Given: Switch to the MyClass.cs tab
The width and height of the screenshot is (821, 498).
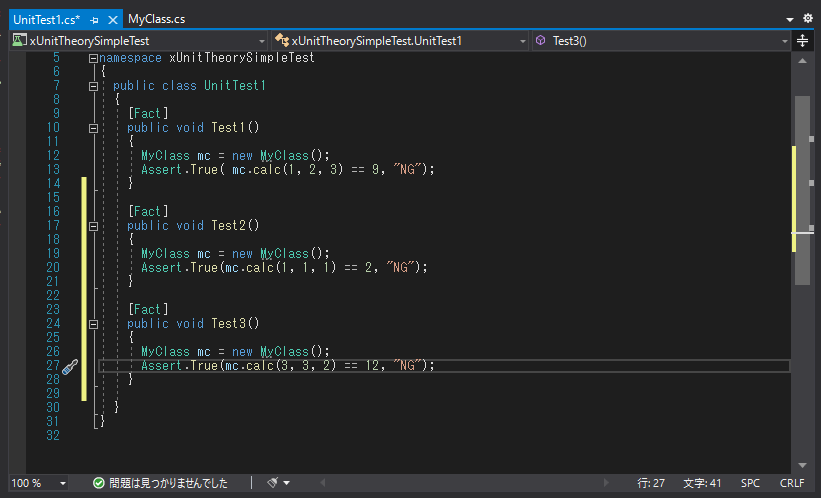Looking at the screenshot, I should point(157,19).
